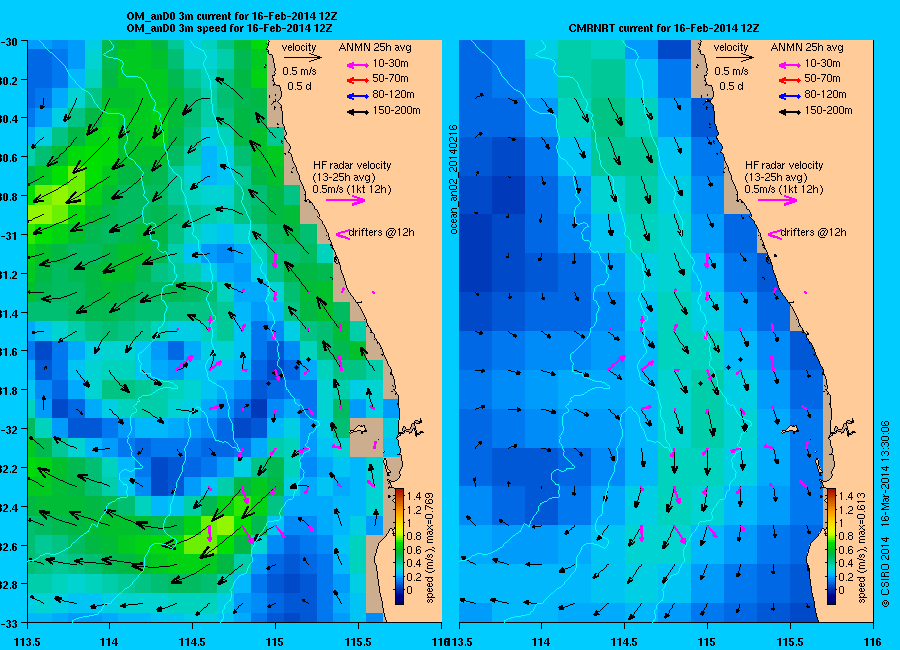Click '0.5 m/s' label in right panel
Image resolution: width=900 pixels, height=650 pixels.
(731, 72)
